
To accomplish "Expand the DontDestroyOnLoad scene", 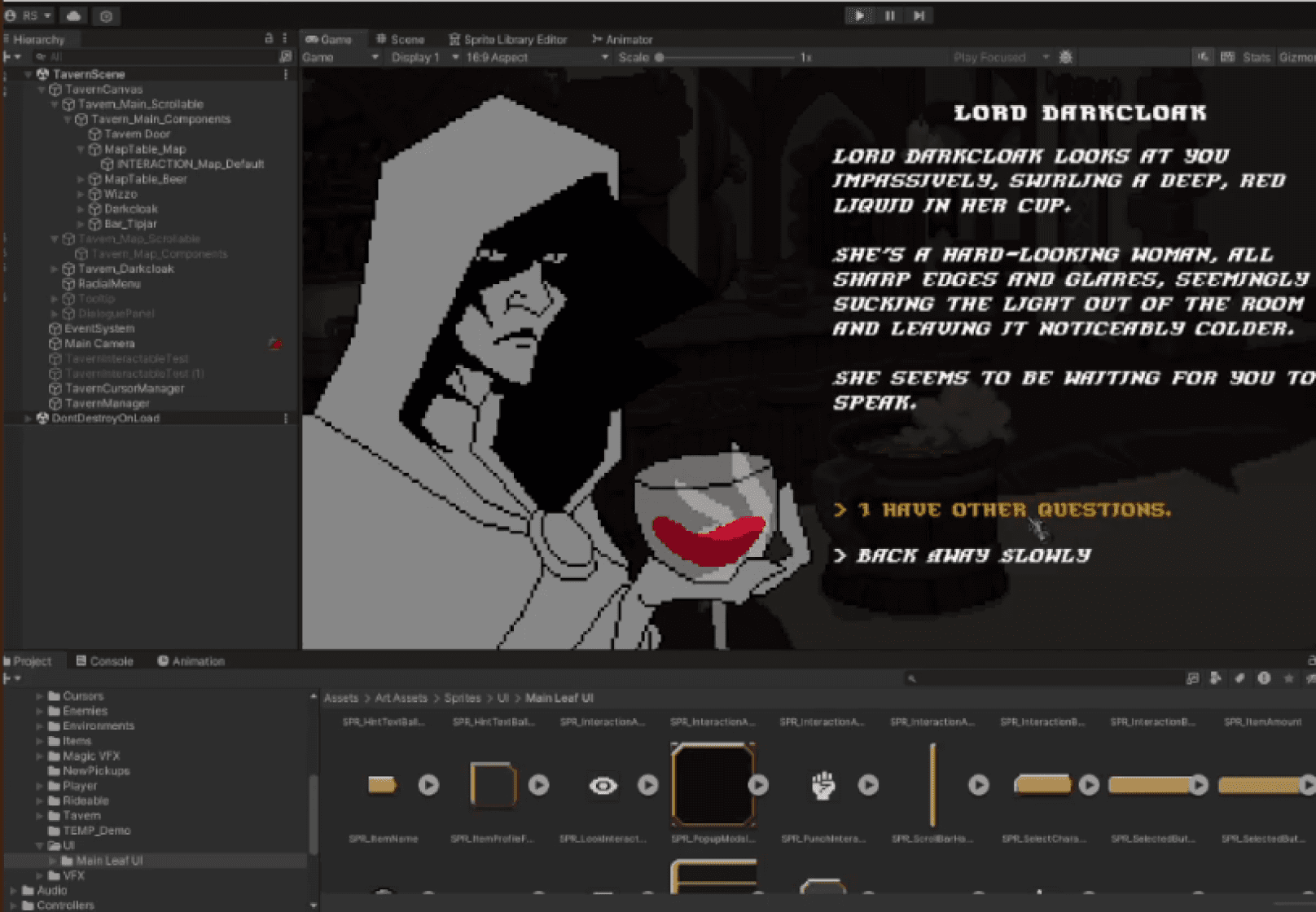I will coord(28,419).
